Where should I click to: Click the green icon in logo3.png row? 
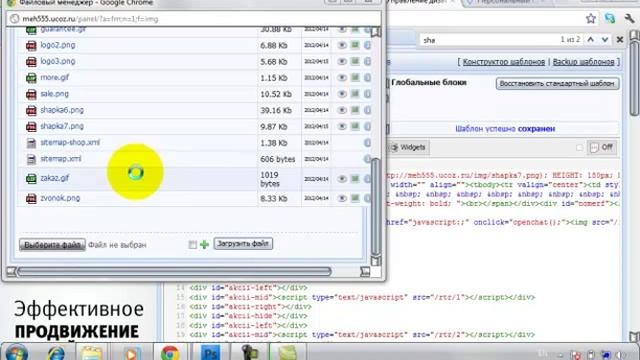point(355,62)
